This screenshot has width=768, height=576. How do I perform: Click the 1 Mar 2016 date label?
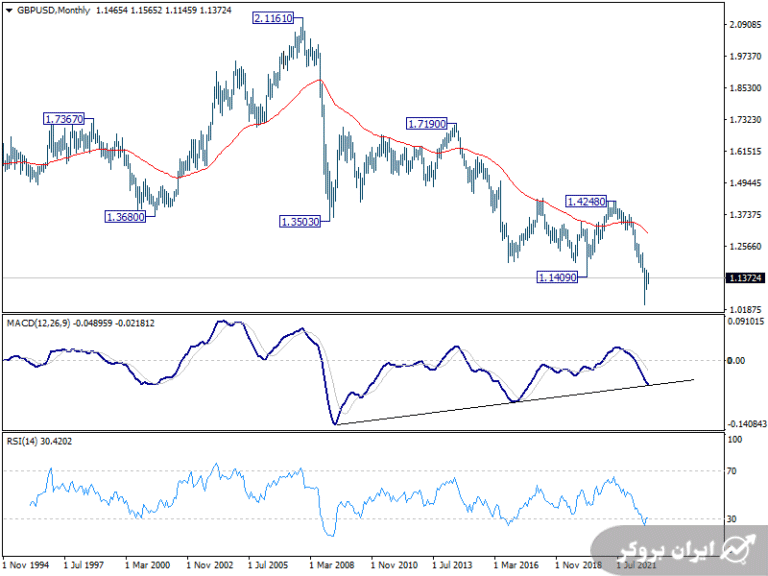click(516, 565)
